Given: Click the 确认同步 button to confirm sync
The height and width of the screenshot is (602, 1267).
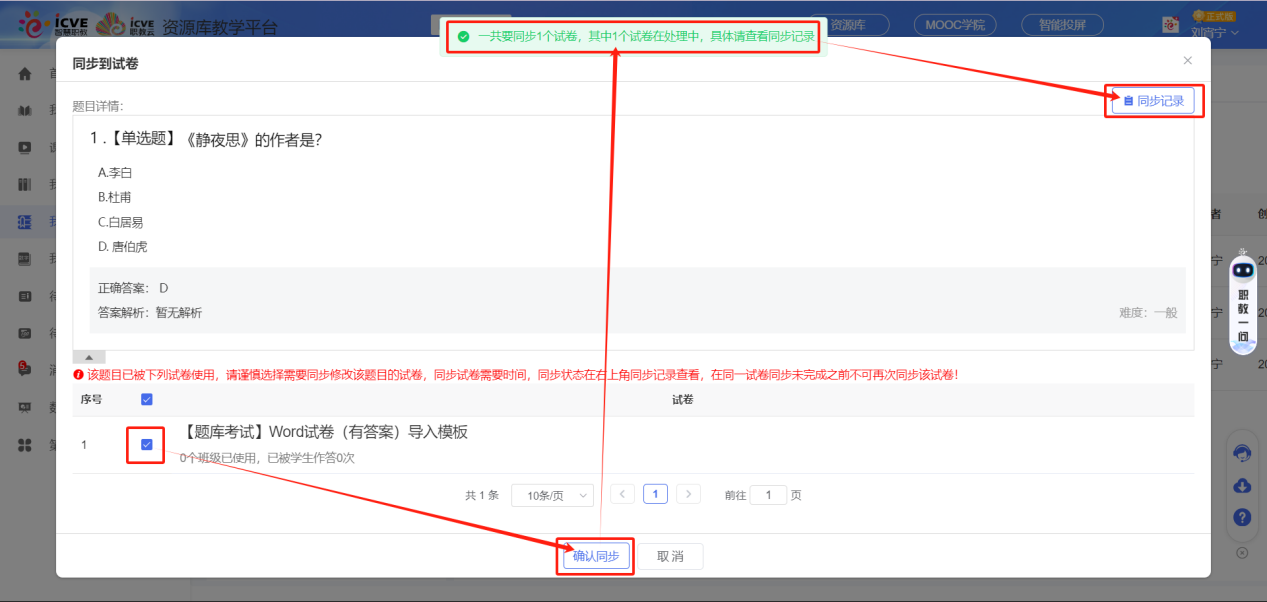Looking at the screenshot, I should pyautogui.click(x=594, y=556).
